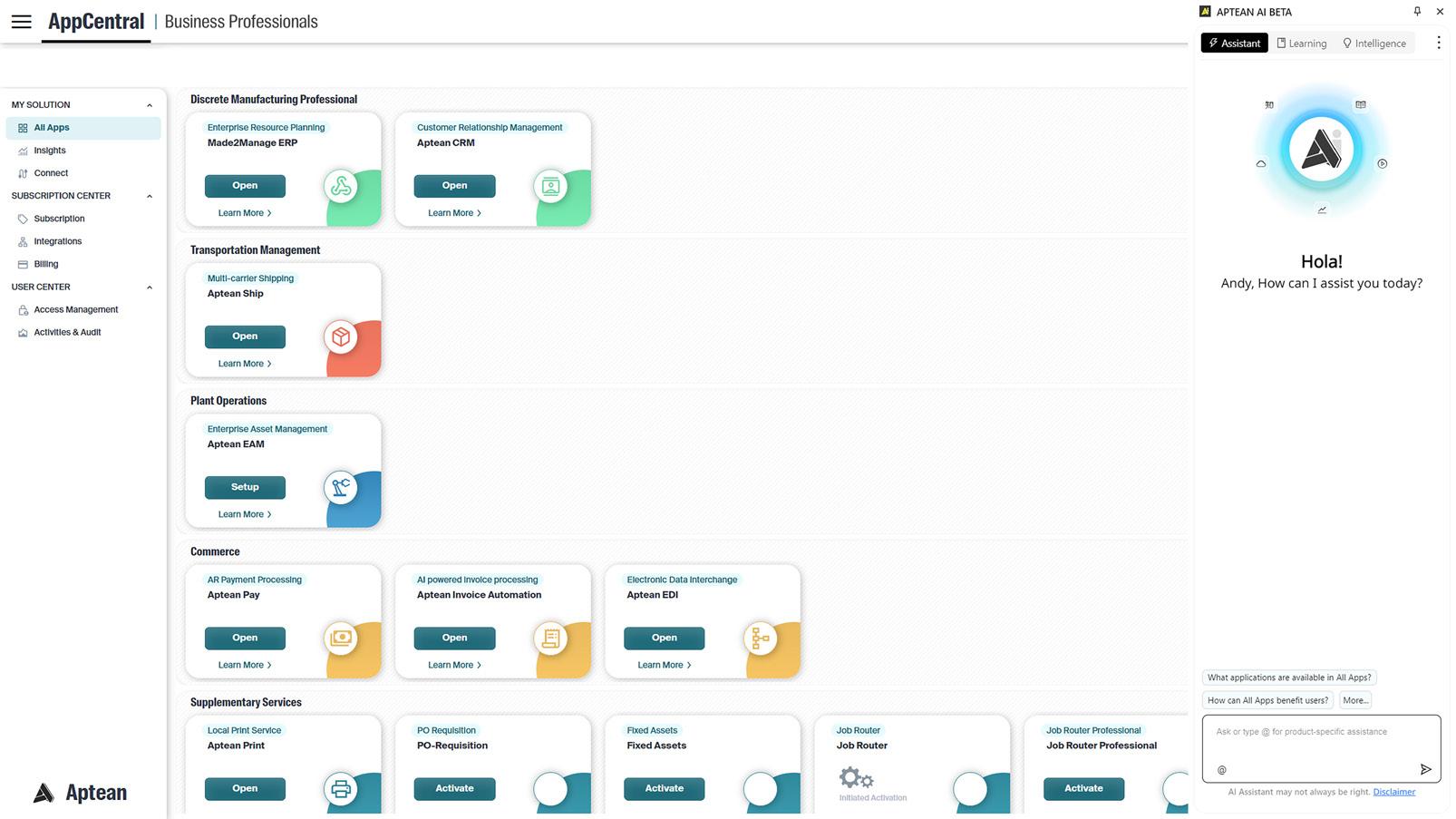Viewport: 1456px width, 819px height.
Task: Click Setup for Aptean EAM
Action: (x=245, y=487)
